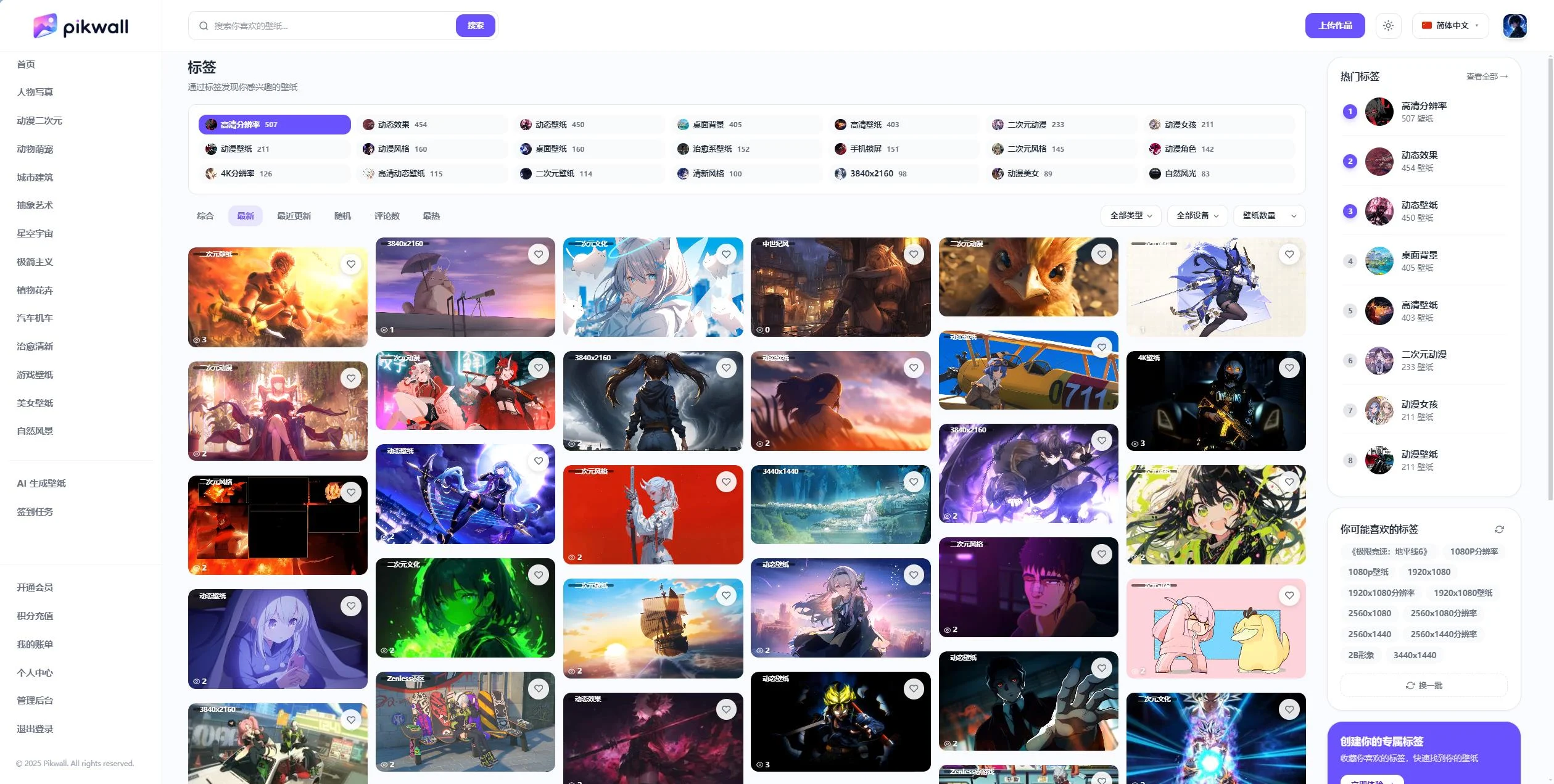Open 签到任务 in the sidebar
The image size is (1554, 784).
[35, 512]
